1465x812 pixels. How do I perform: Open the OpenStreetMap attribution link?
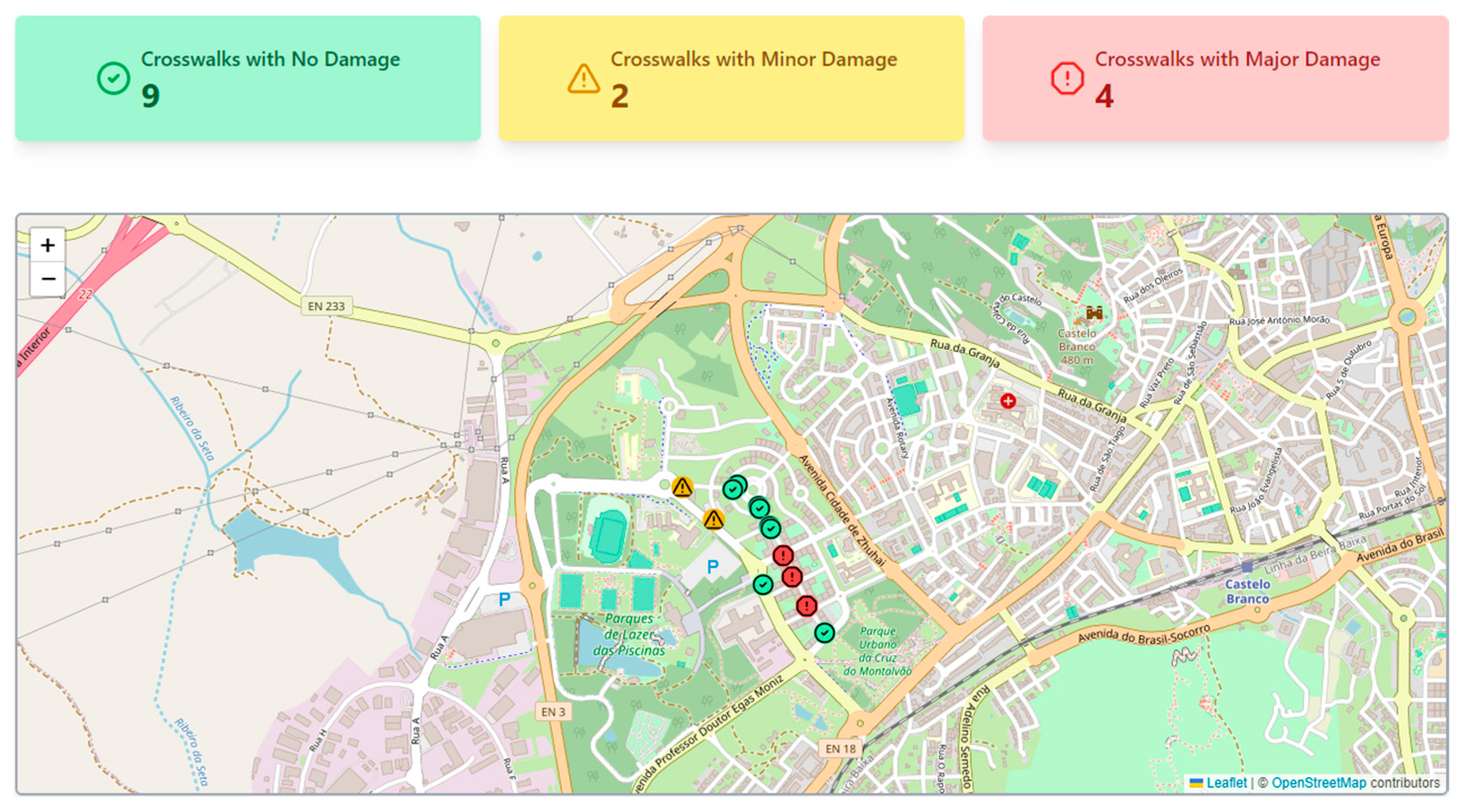(1318, 782)
